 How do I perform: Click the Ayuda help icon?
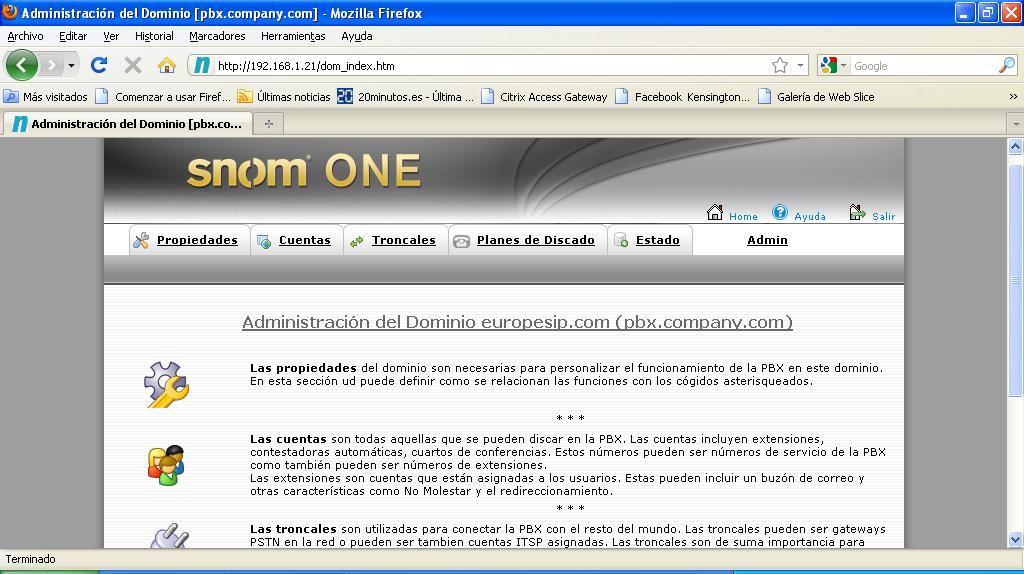(780, 213)
